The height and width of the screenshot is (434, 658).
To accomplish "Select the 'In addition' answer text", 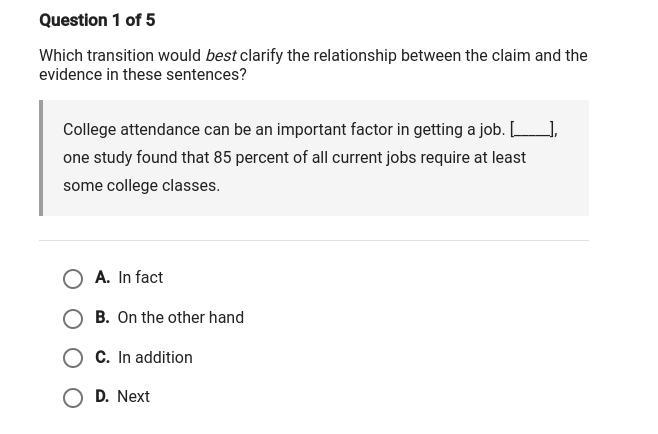I will click(x=155, y=358).
